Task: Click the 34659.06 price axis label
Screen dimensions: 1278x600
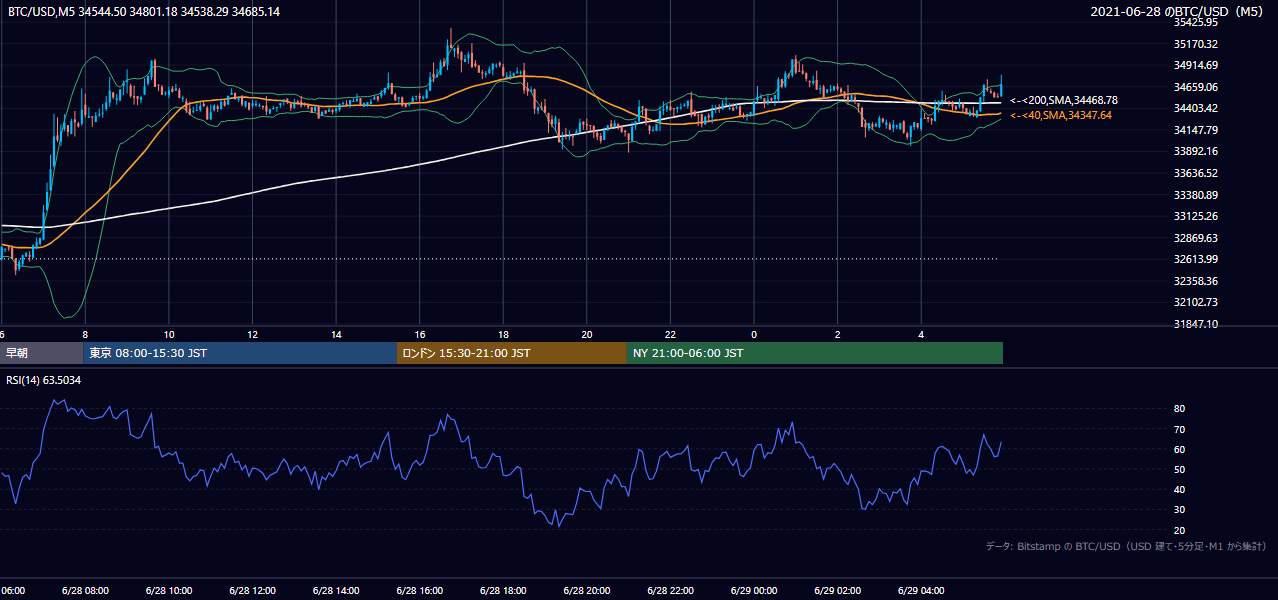Action: point(1195,87)
